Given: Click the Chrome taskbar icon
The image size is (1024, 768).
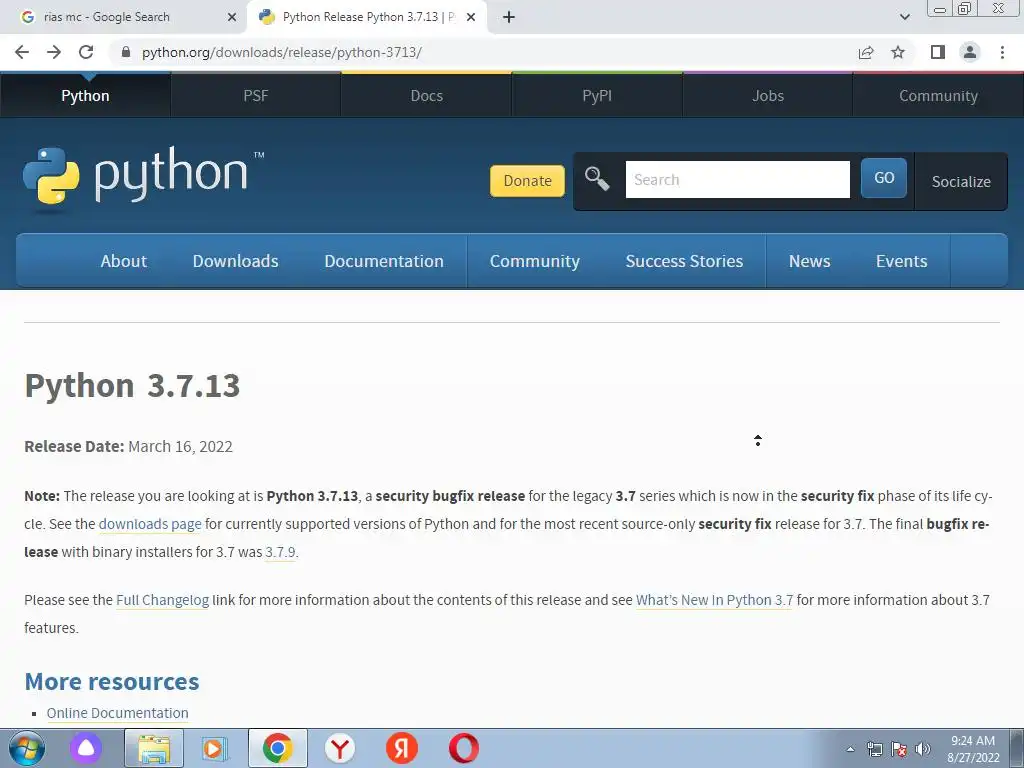Looking at the screenshot, I should (x=278, y=748).
